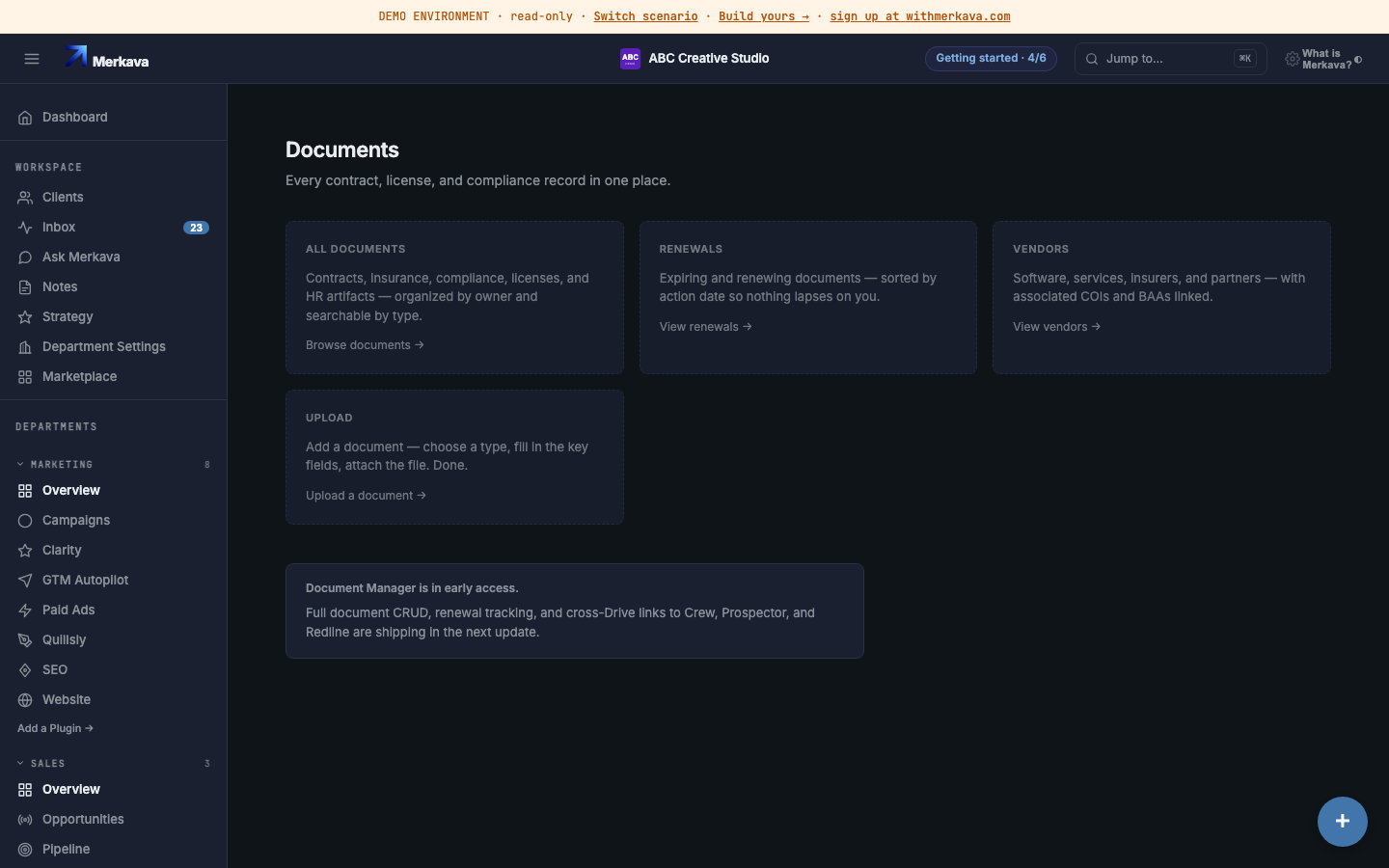Click the Inbox 23 unread badge
The width and height of the screenshot is (1389, 868).
196,228
